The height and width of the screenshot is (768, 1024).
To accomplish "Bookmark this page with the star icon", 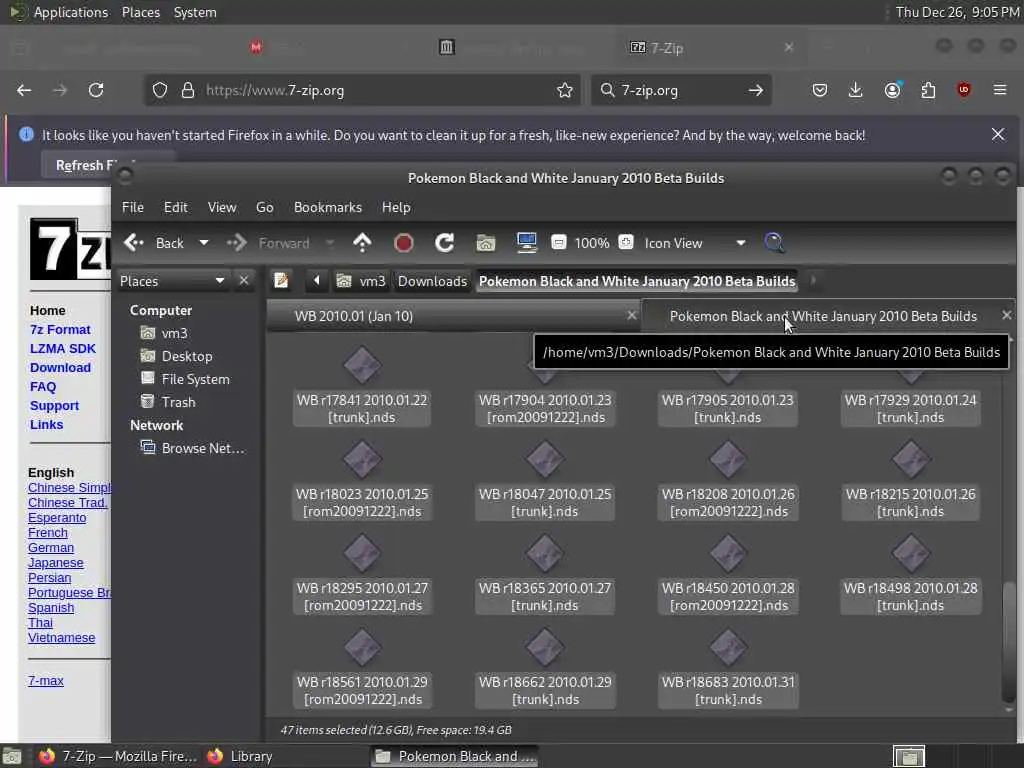I will [x=565, y=90].
